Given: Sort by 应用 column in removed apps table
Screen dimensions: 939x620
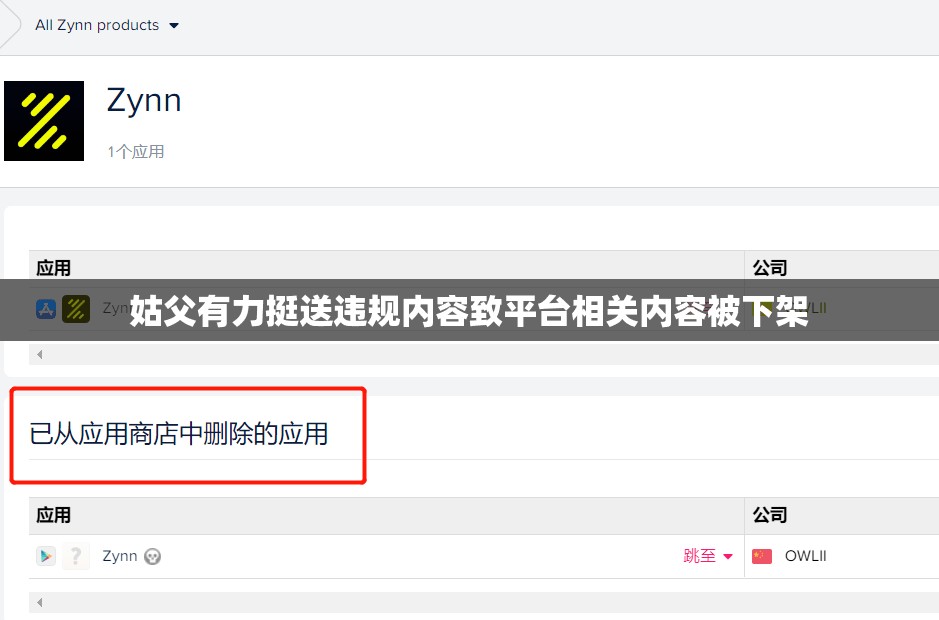Looking at the screenshot, I should [53, 515].
